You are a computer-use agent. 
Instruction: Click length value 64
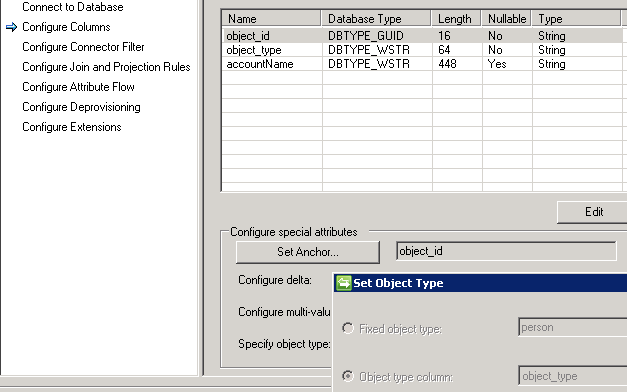[x=444, y=50]
